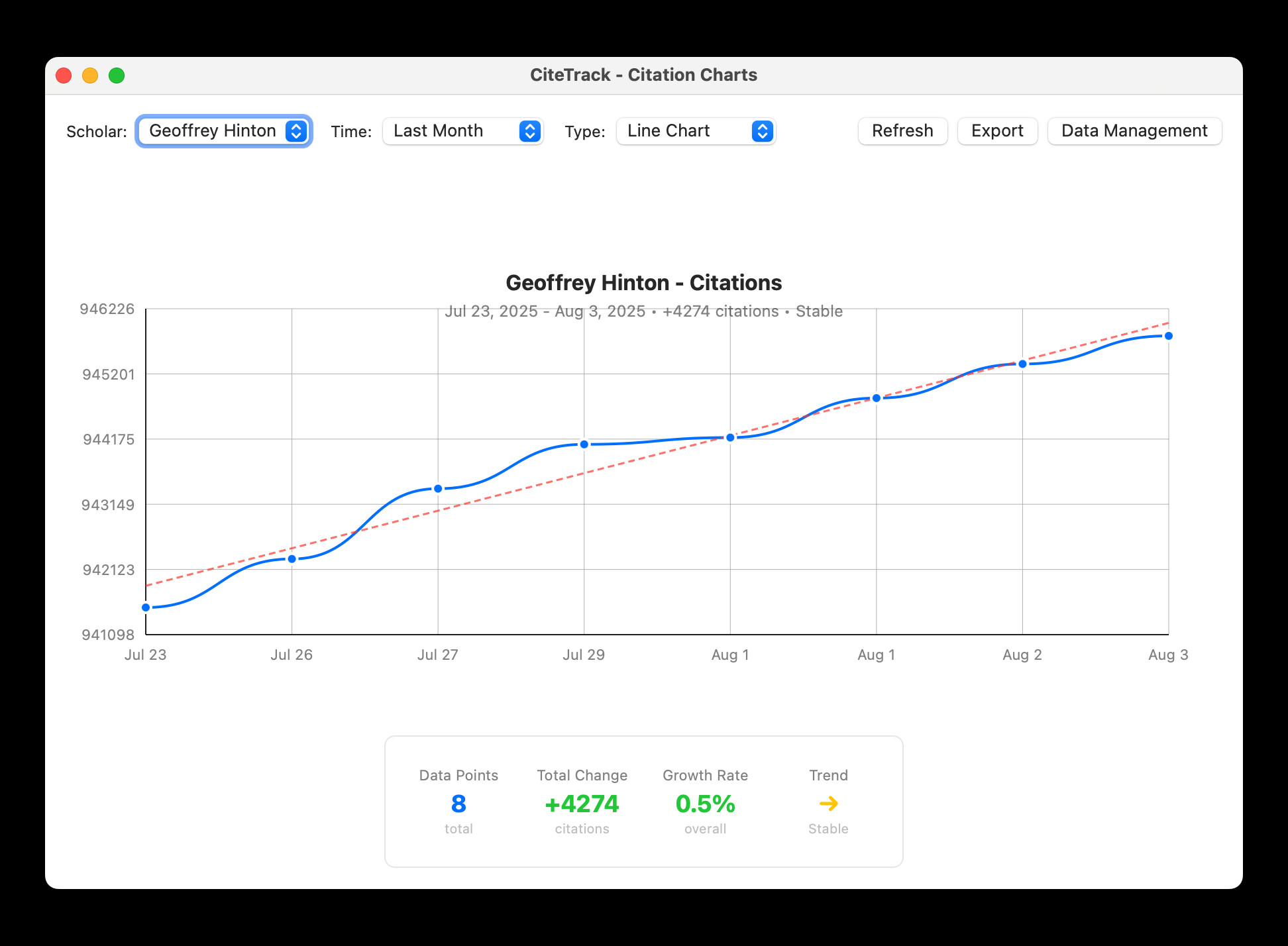The image size is (1288, 946).
Task: Open the Time dropdown set to Last Month
Action: [x=462, y=131]
